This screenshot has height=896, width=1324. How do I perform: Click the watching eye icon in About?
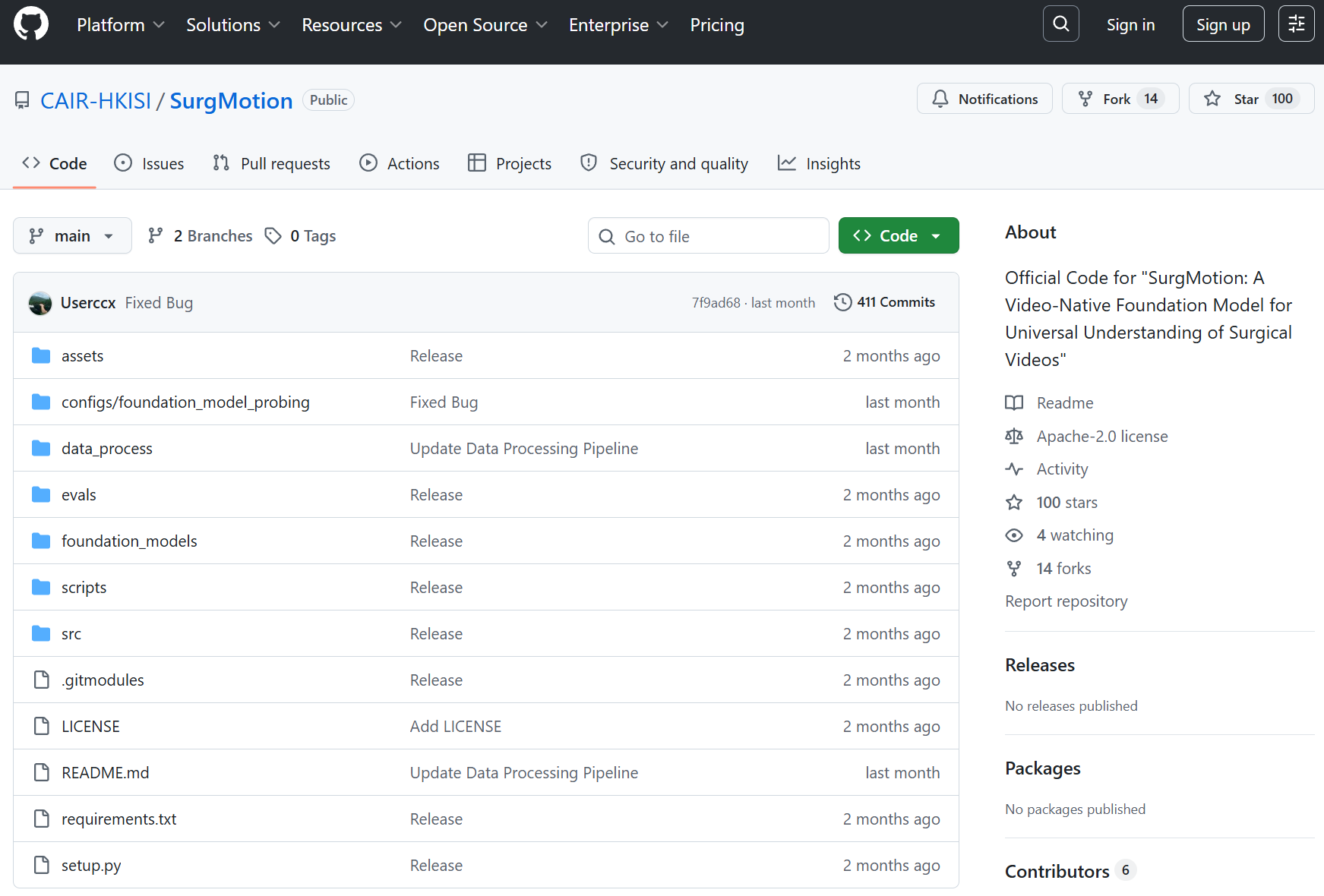coord(1014,535)
